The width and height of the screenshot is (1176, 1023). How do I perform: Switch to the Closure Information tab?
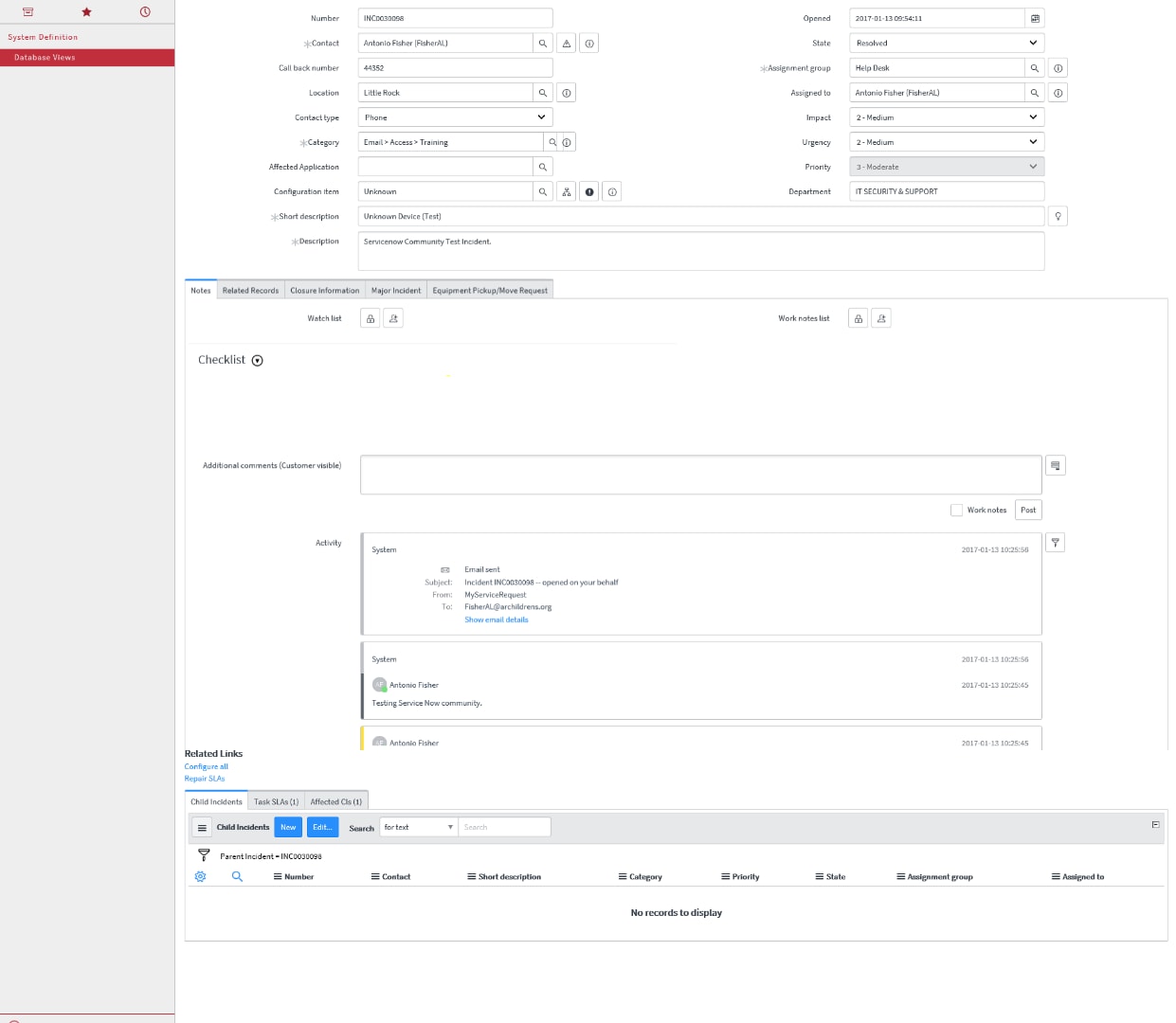click(325, 291)
